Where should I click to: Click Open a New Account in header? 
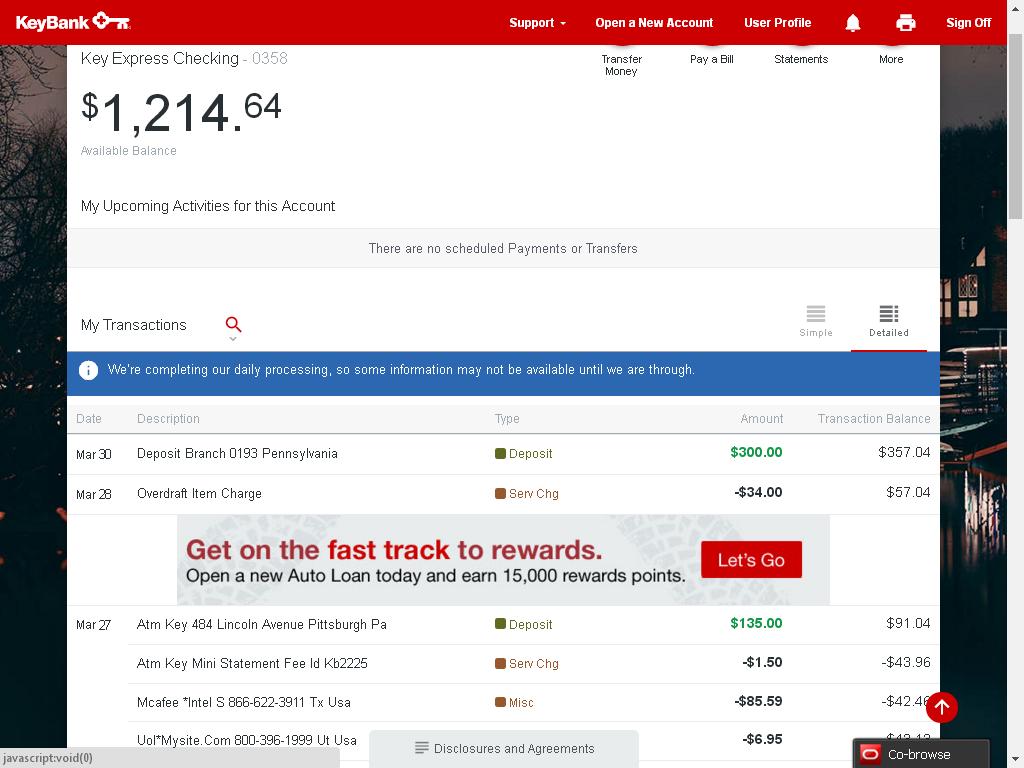(x=654, y=23)
